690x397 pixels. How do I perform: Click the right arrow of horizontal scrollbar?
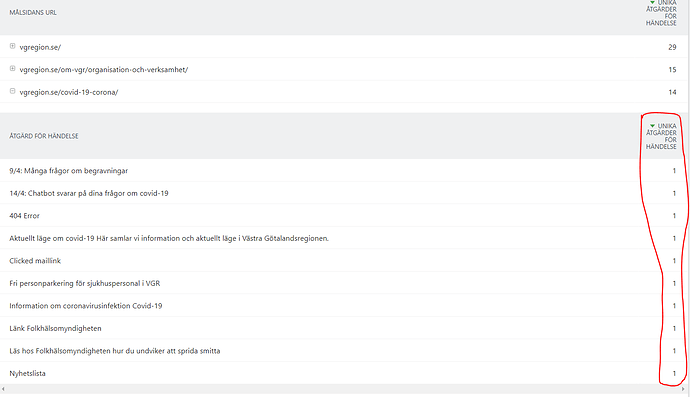click(683, 389)
